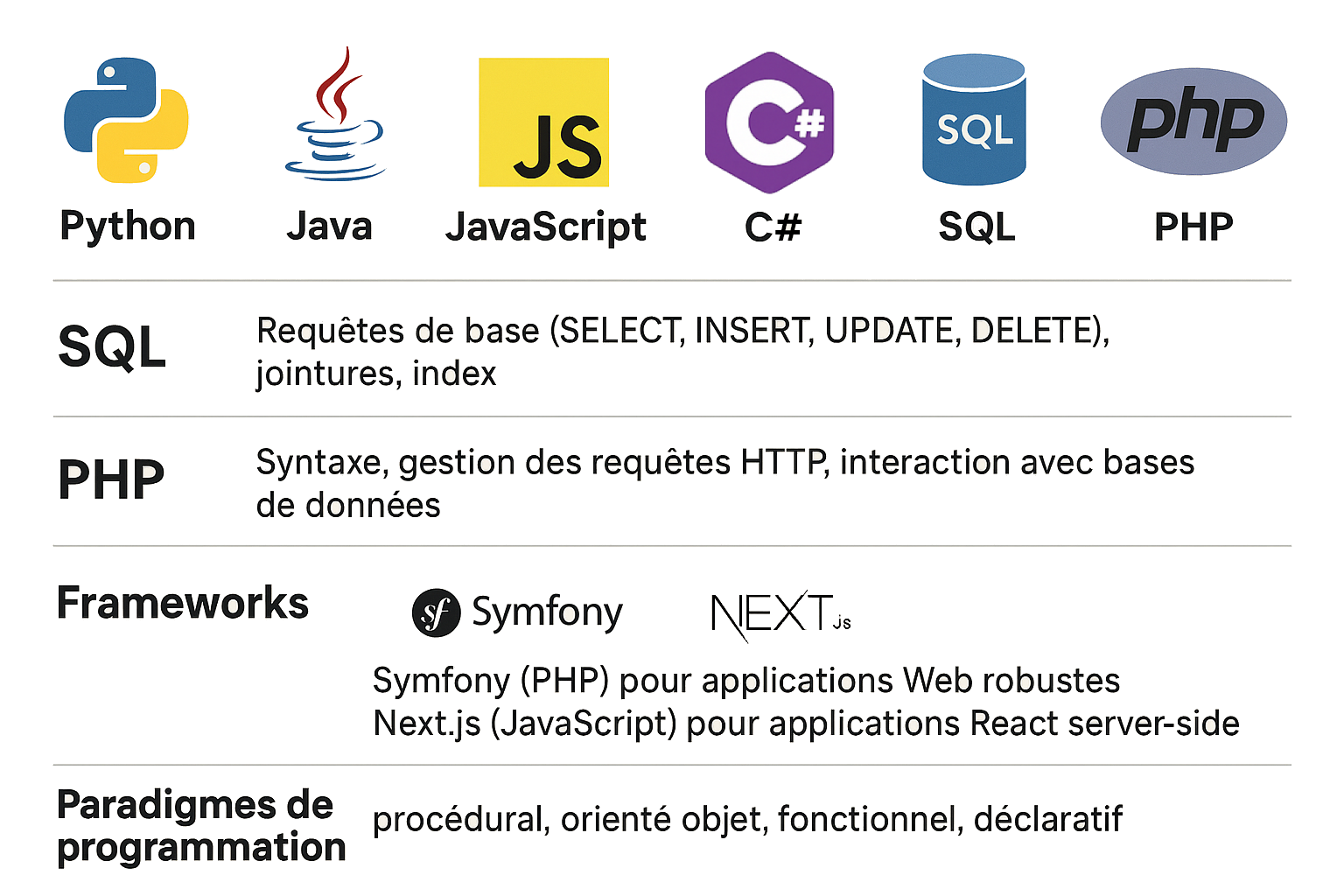Click the C# caption under hexagon
1344x896 pixels.
point(773,227)
